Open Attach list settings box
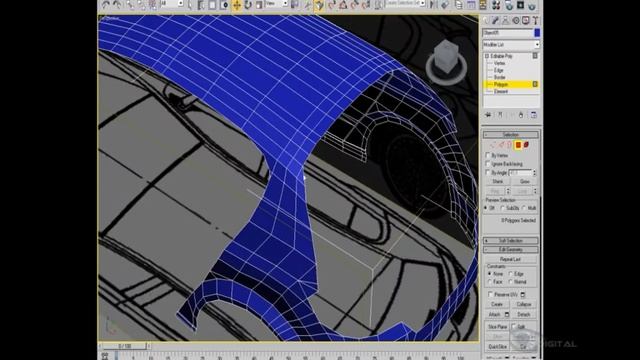 [x=507, y=315]
